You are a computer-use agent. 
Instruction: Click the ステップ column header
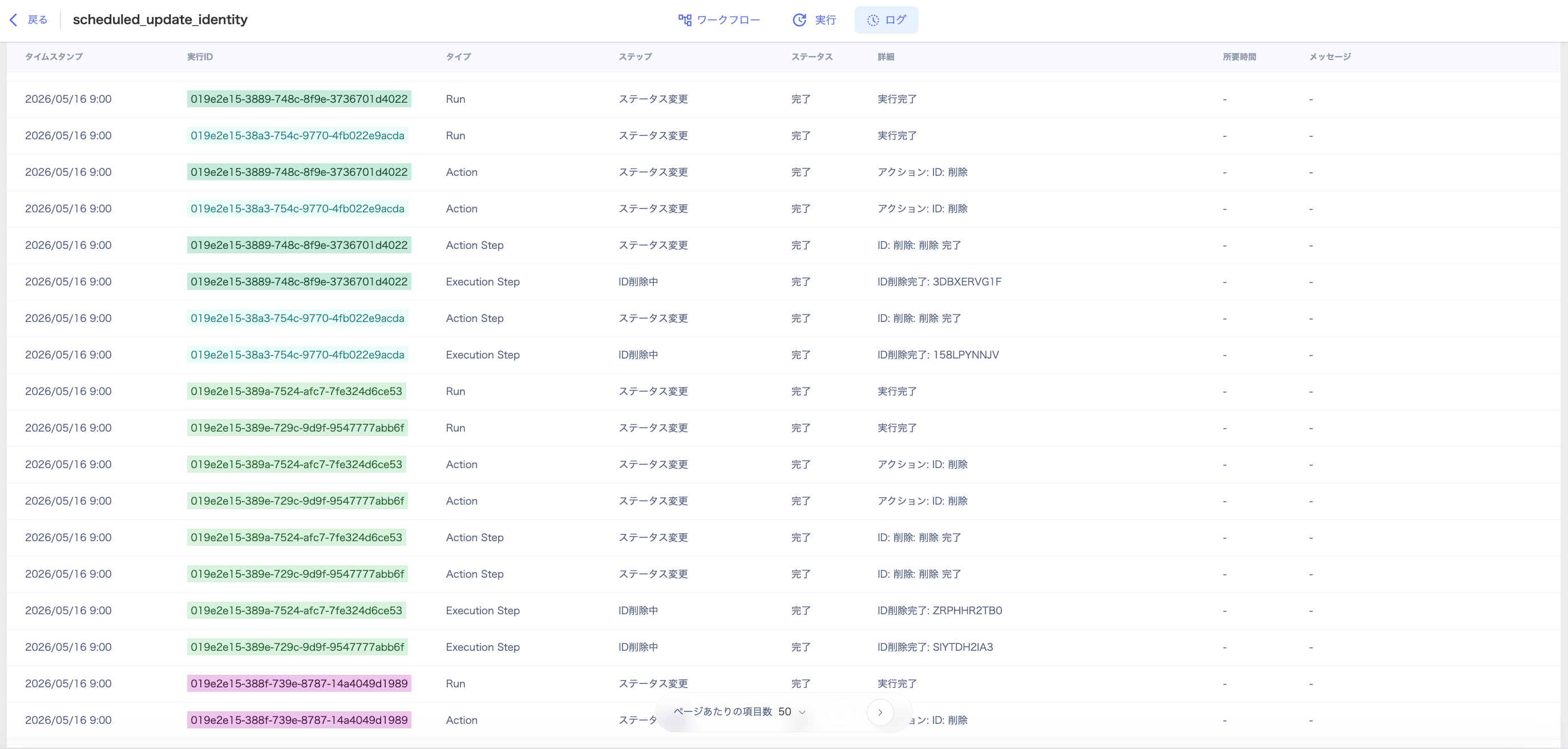point(635,57)
